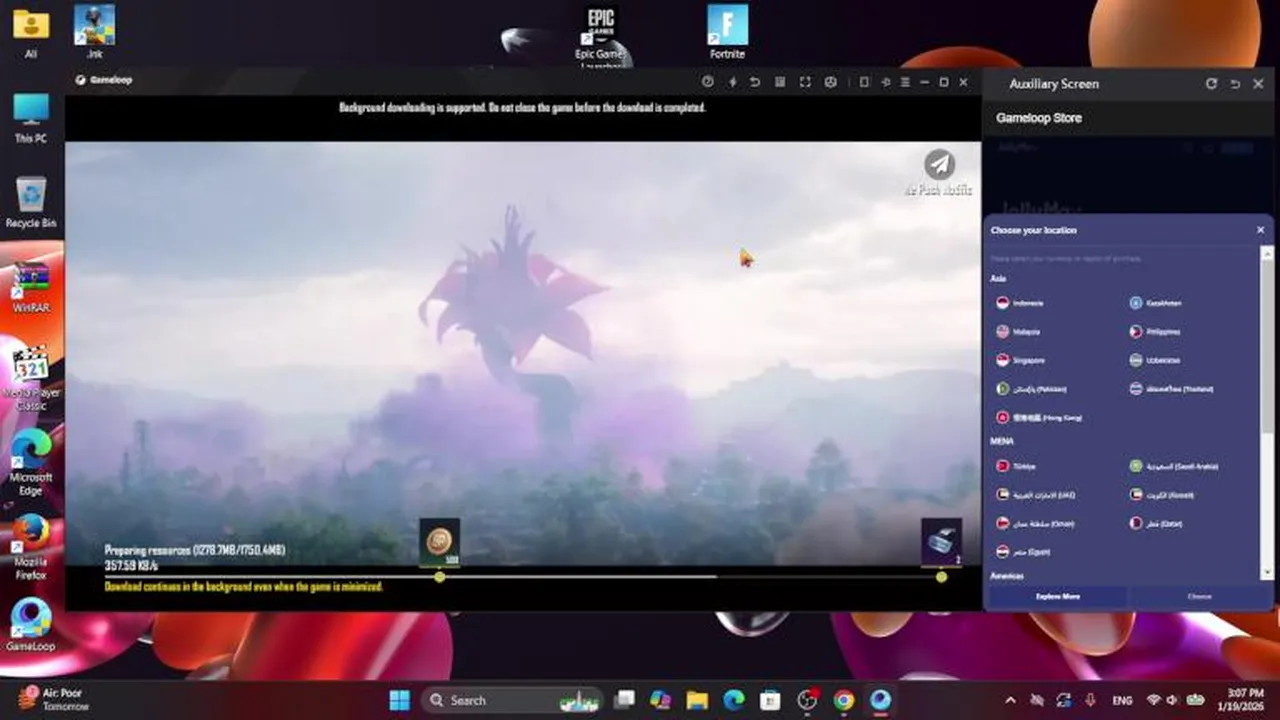Close the Auxiliary Screen panel
The height and width of the screenshot is (720, 1280).
(x=1258, y=84)
